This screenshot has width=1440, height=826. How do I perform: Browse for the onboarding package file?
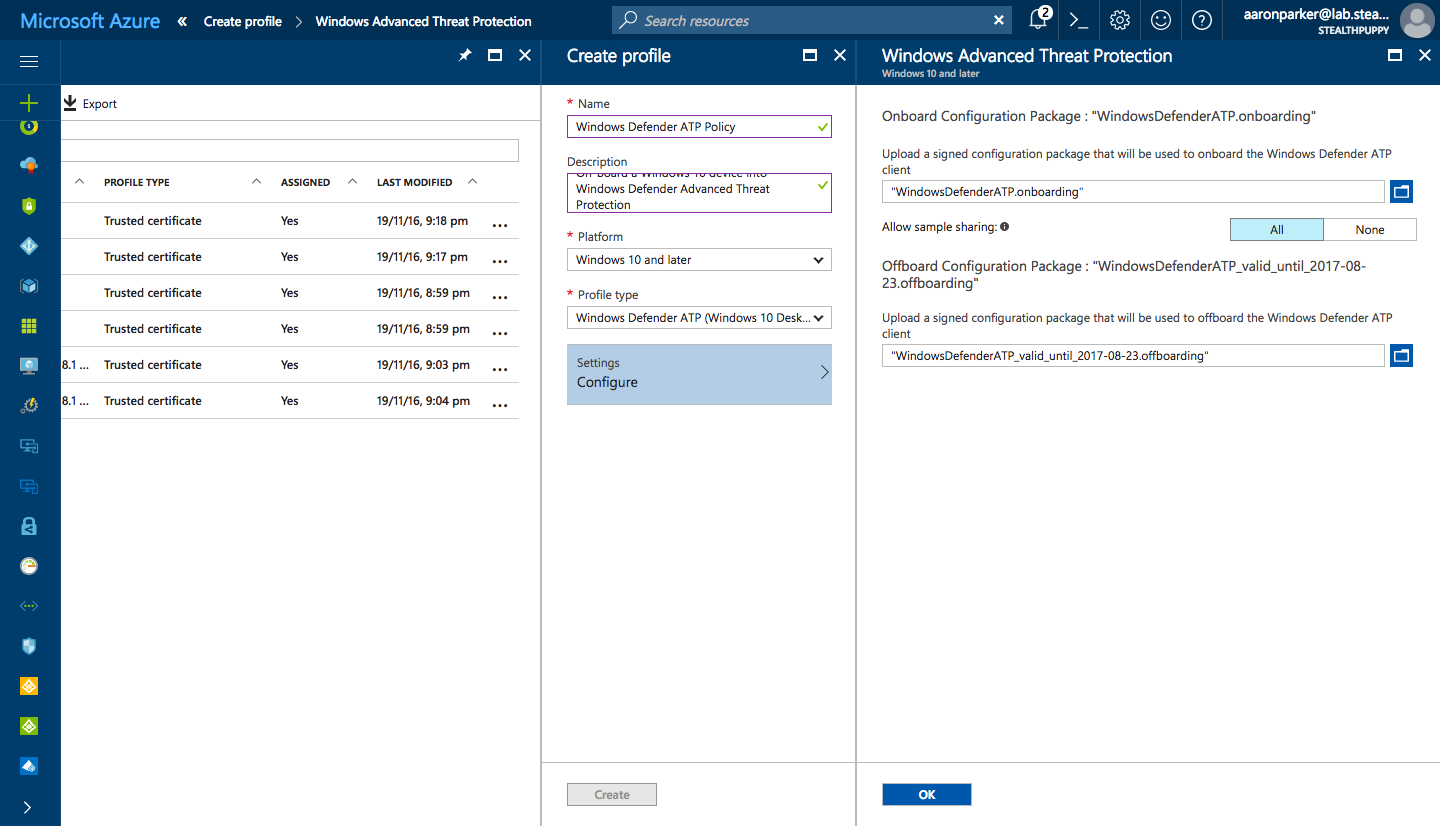pyautogui.click(x=1401, y=191)
